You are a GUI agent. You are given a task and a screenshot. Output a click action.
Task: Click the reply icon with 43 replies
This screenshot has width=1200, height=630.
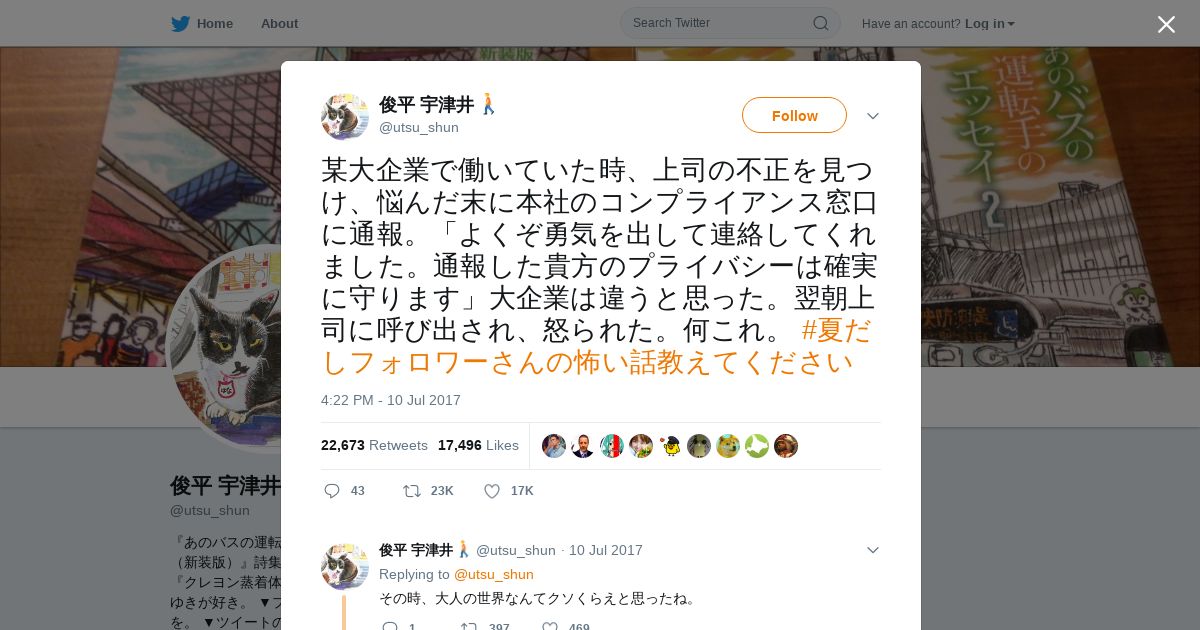pyautogui.click(x=332, y=491)
